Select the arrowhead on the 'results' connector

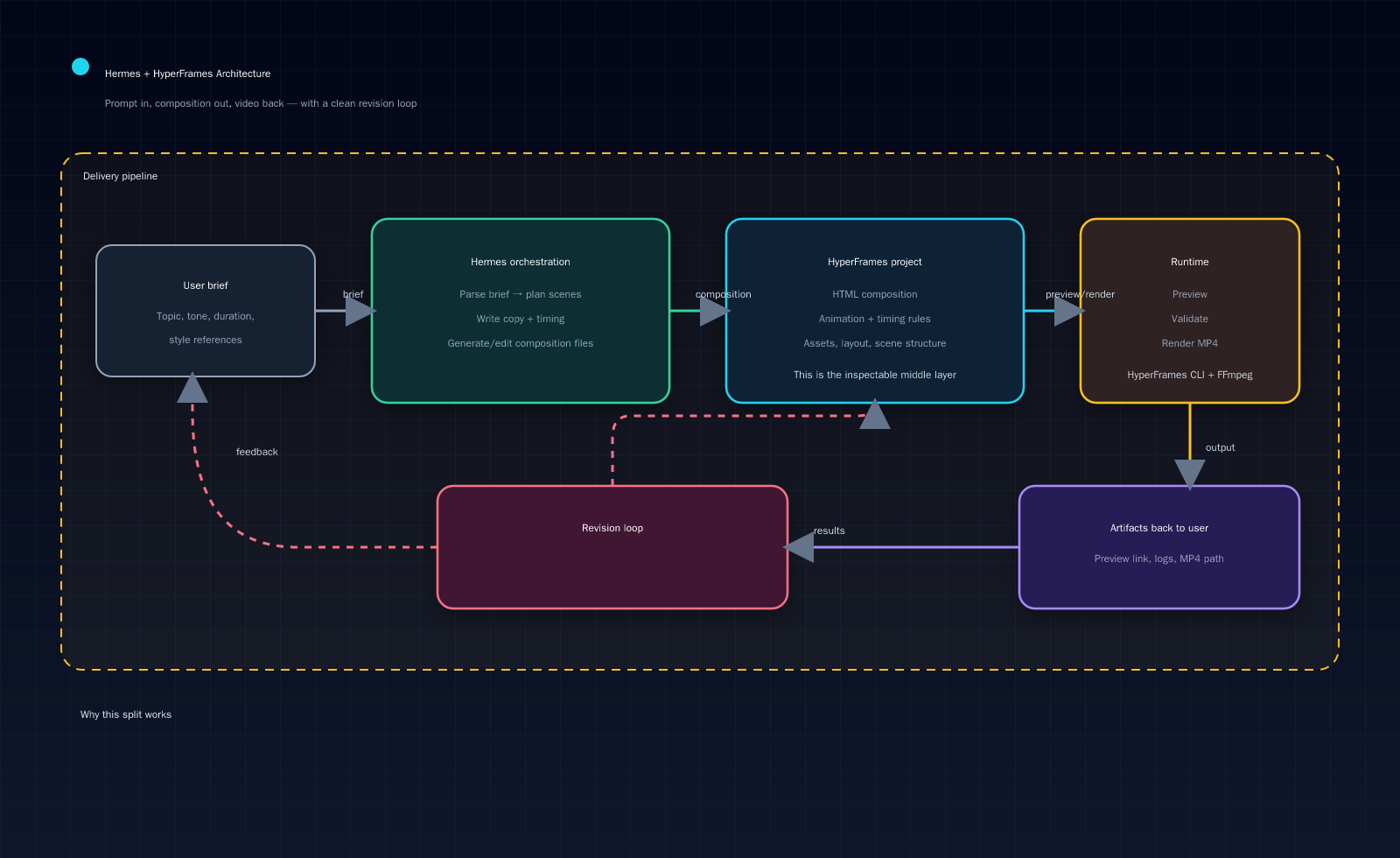coord(799,547)
